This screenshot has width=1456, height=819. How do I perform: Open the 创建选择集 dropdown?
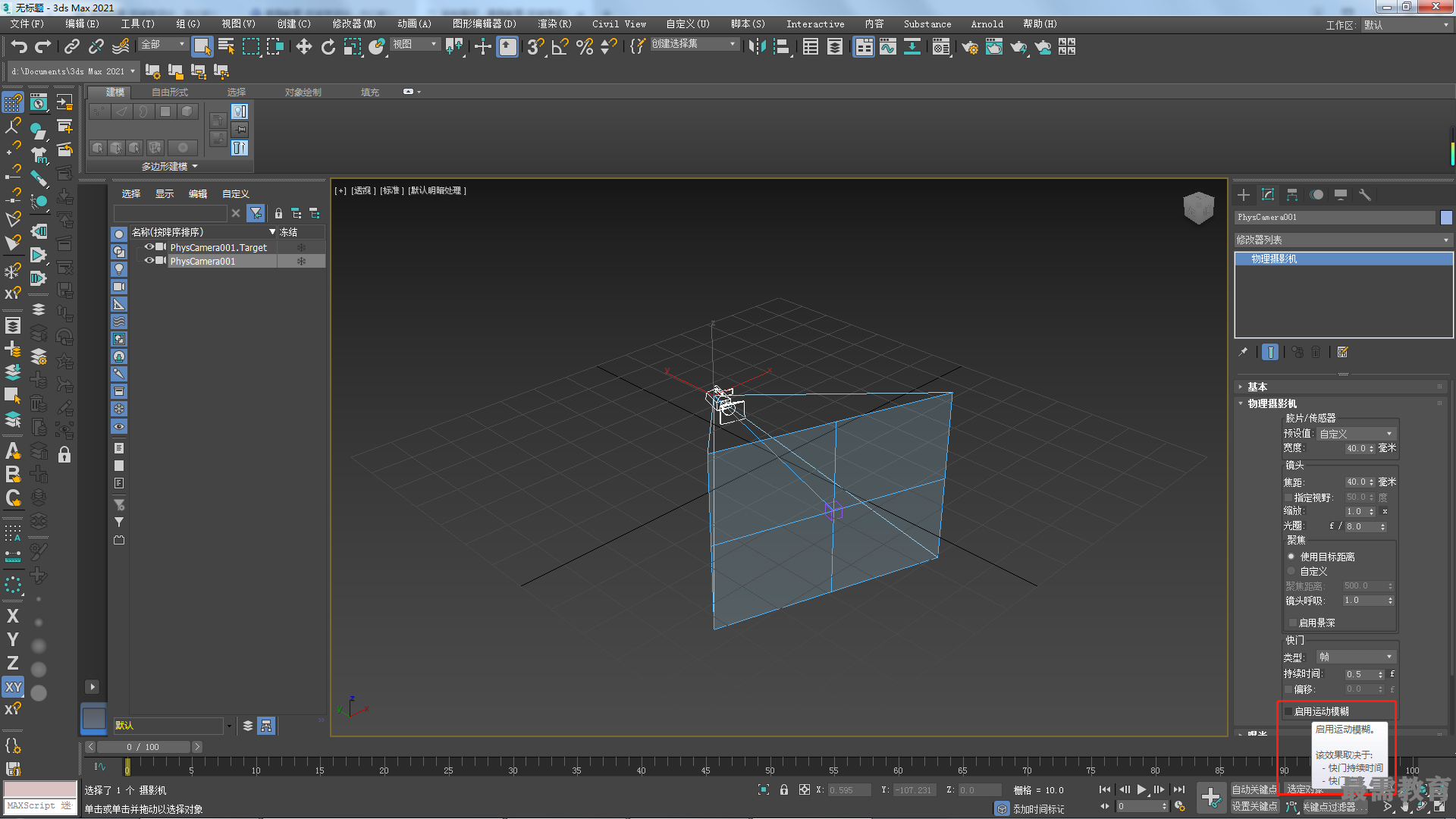tap(693, 45)
